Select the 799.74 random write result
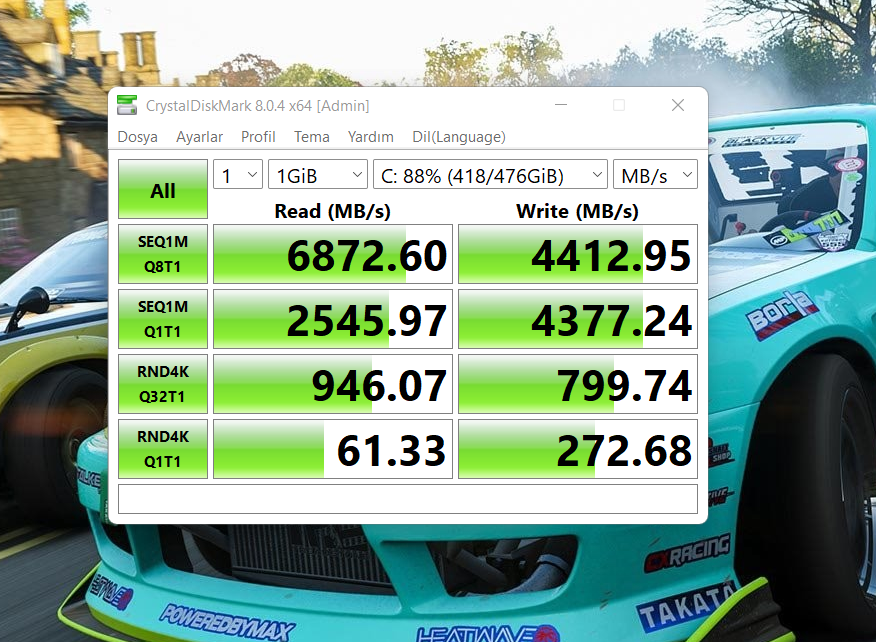 578,384
